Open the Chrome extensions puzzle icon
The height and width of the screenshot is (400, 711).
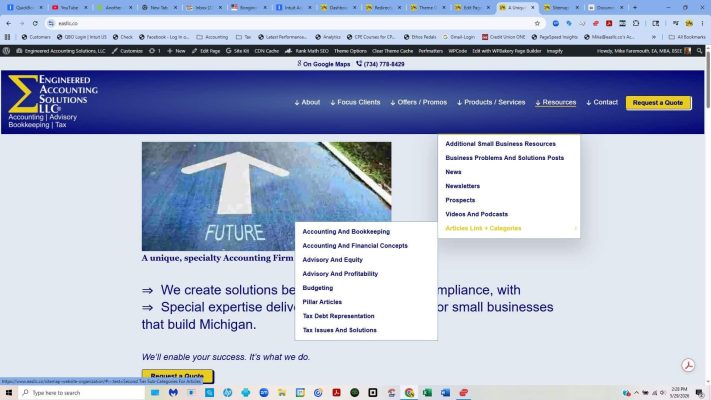[x=636, y=23]
